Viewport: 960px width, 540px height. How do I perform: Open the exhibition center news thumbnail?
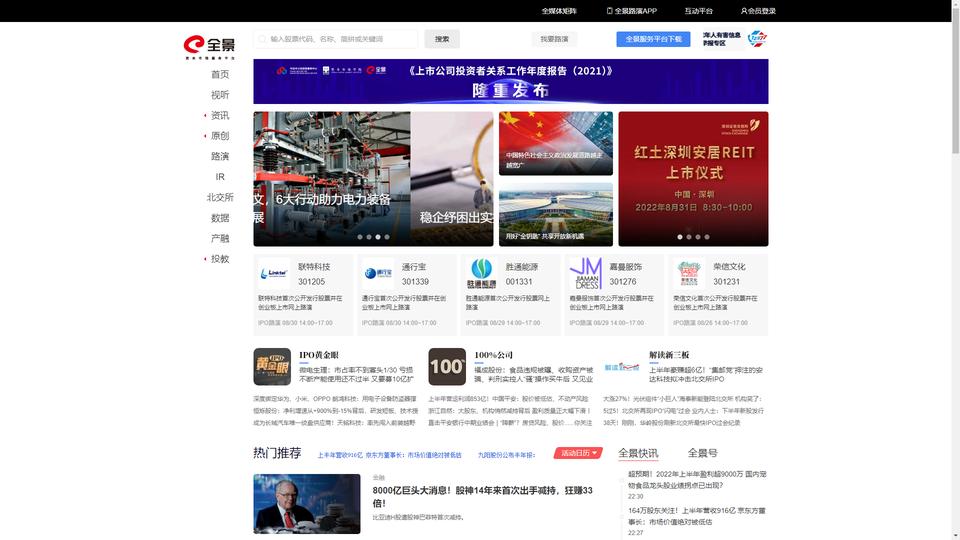(556, 214)
